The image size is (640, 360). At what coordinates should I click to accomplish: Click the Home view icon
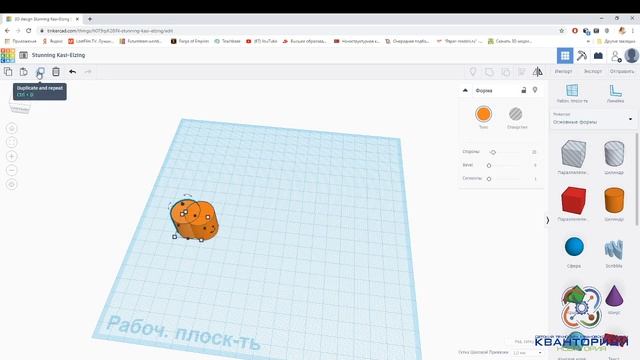coord(12,129)
